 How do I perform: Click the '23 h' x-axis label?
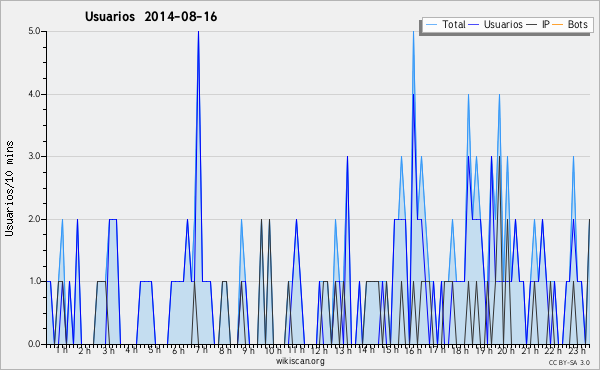click(x=577, y=351)
